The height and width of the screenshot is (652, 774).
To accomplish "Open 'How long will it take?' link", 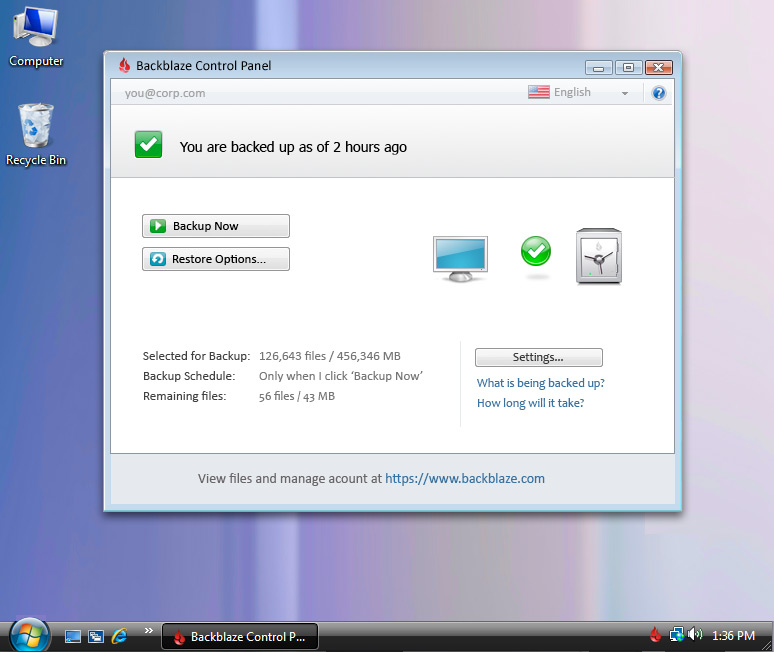I will 530,403.
